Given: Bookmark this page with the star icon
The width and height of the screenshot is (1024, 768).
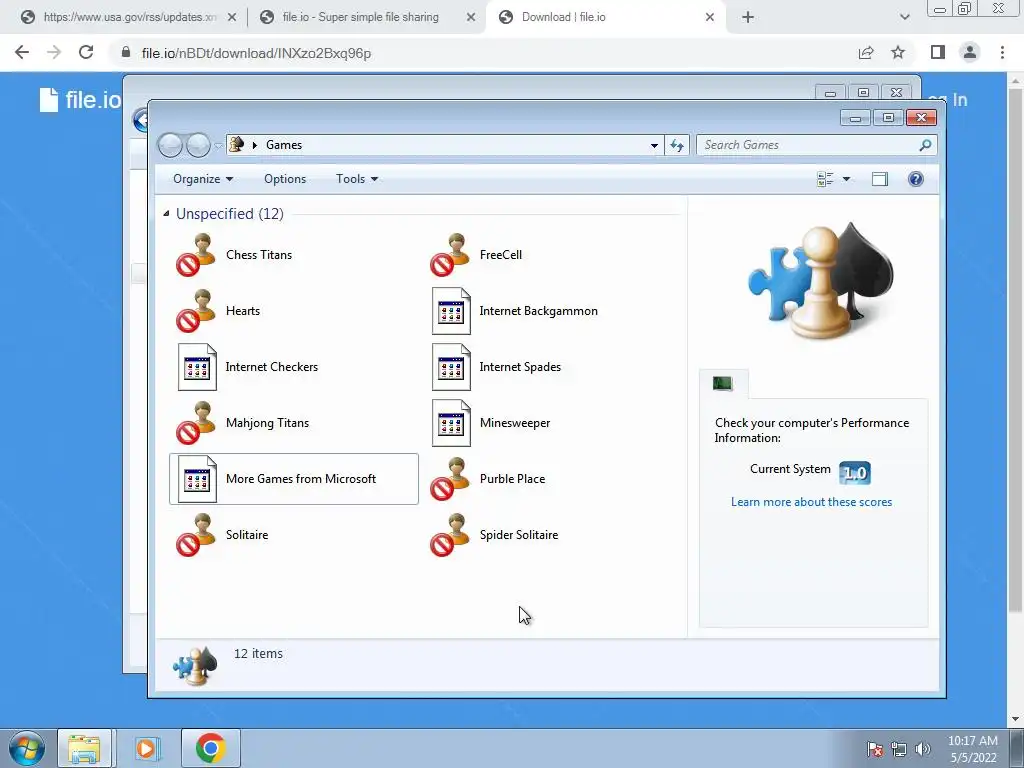Looking at the screenshot, I should click(x=898, y=52).
